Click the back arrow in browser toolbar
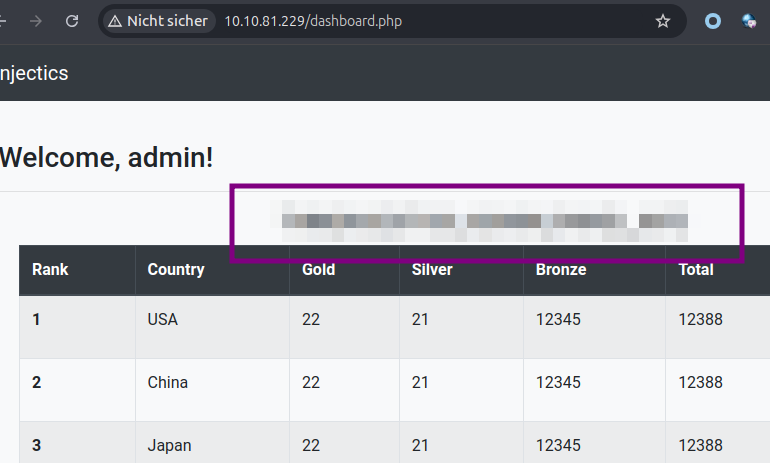This screenshot has width=770, height=463. click(2, 21)
